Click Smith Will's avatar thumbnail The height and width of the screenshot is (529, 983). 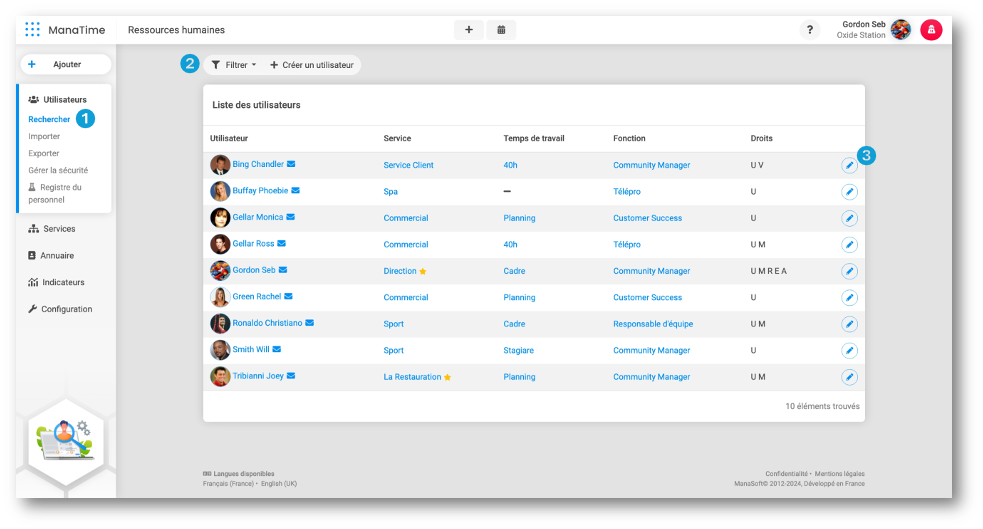click(x=220, y=350)
